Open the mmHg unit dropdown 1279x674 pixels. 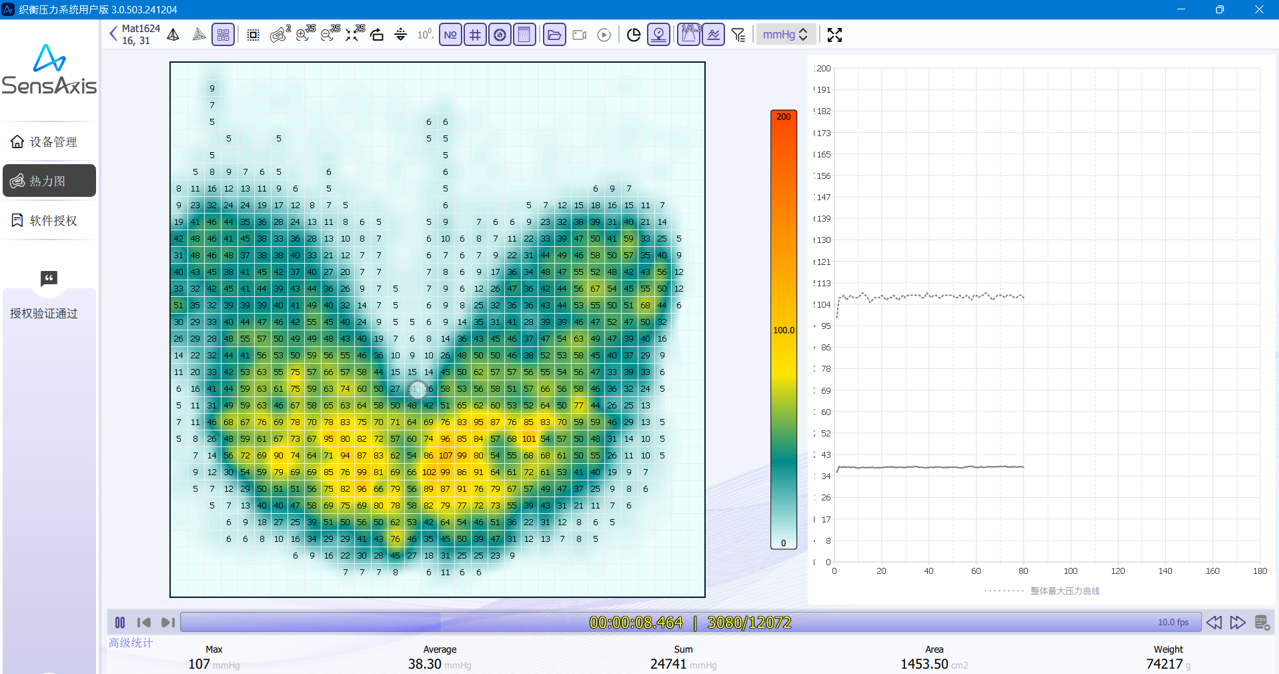point(785,35)
